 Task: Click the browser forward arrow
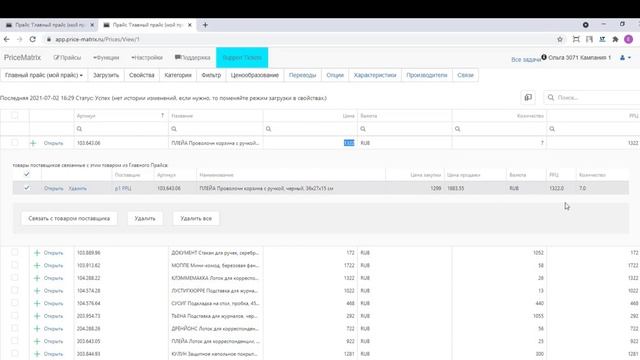coord(20,39)
